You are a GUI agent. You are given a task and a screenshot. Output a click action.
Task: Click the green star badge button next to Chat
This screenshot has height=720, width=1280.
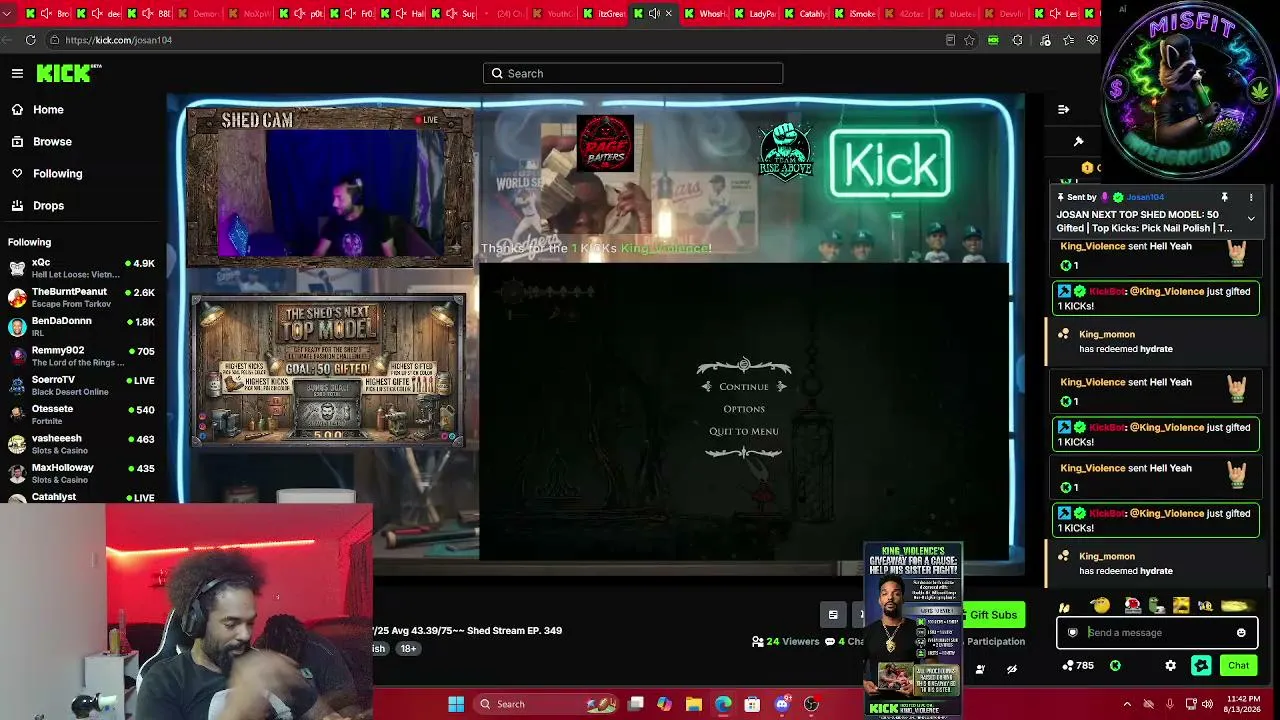click(x=1201, y=666)
